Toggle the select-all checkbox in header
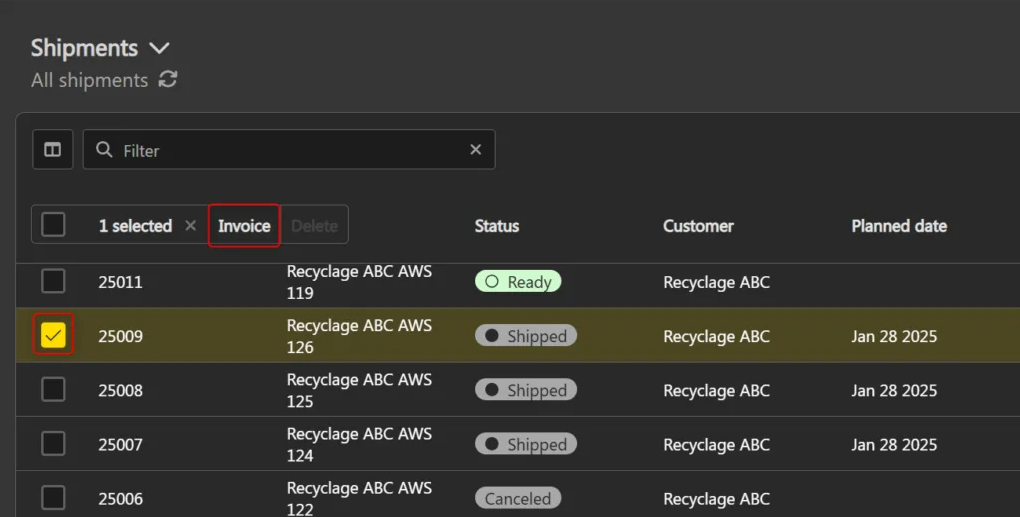Viewport: 1020px width, 517px height. pos(53,225)
